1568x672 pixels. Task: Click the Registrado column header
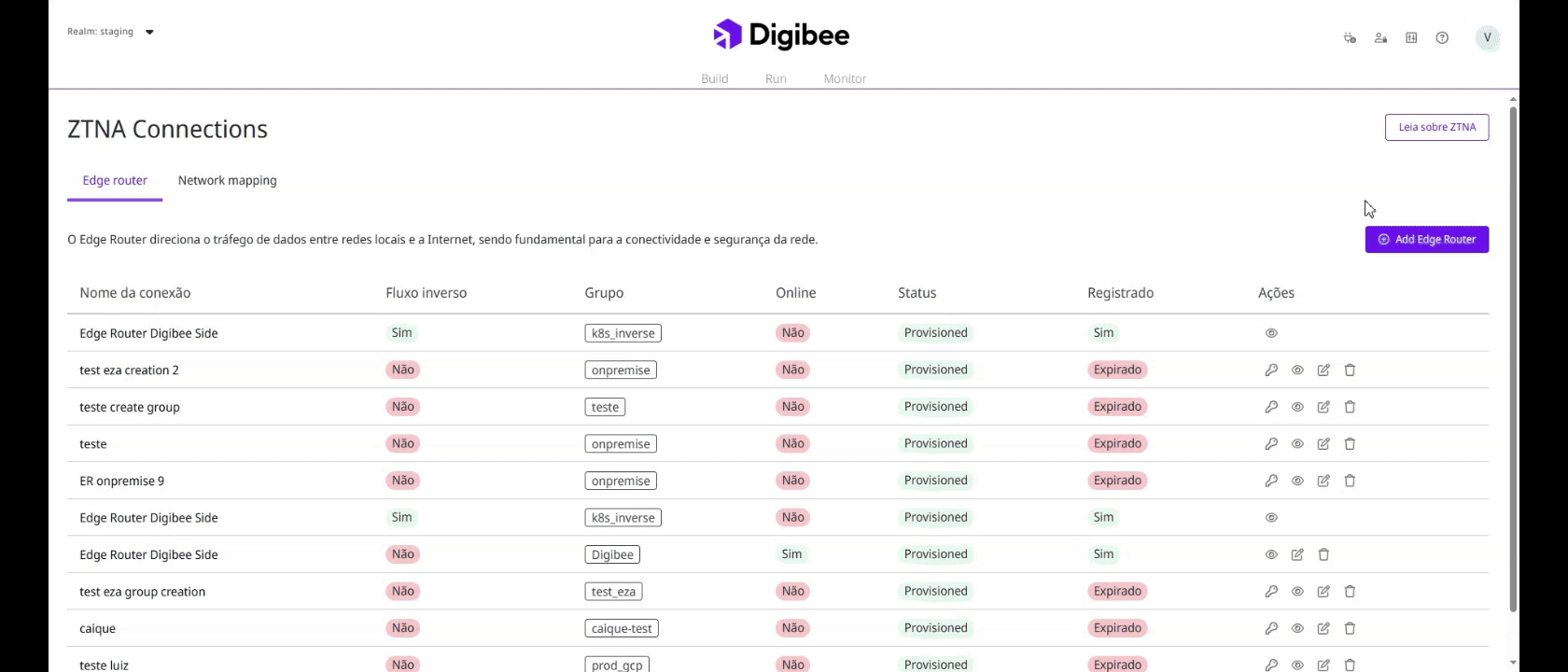[1120, 293]
